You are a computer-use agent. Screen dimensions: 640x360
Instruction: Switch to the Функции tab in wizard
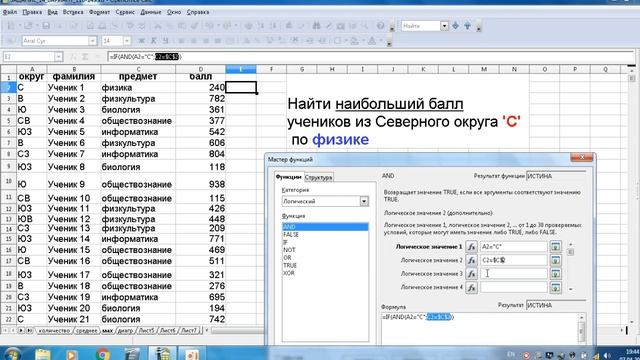point(289,177)
